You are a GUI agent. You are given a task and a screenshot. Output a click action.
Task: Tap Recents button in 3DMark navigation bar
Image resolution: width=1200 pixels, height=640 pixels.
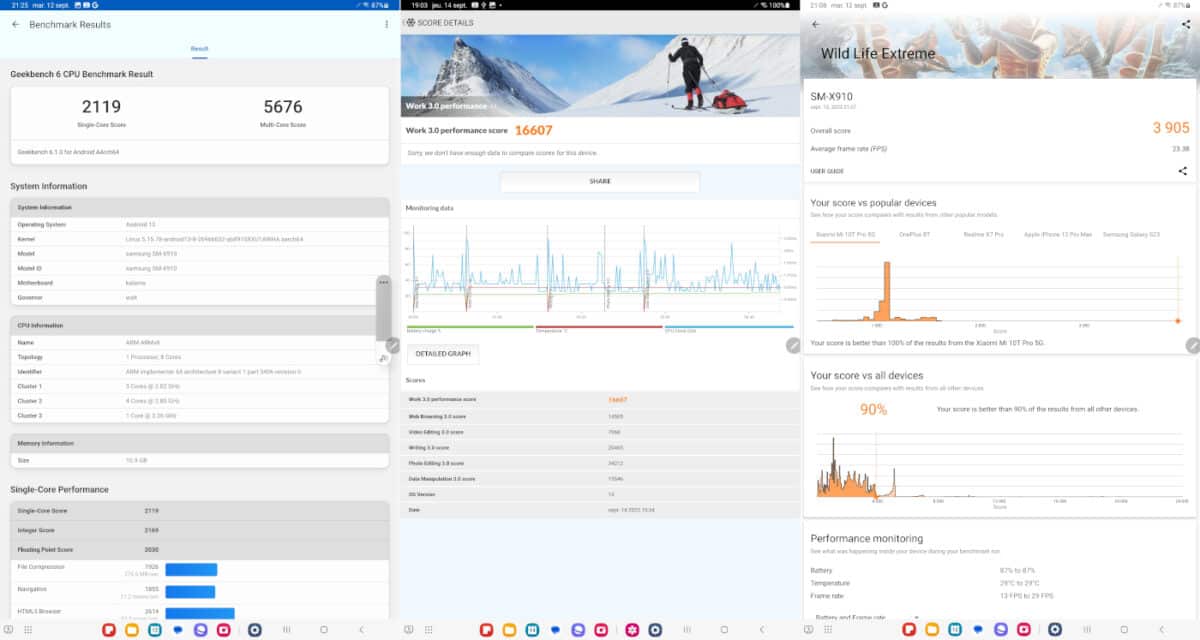(x=1086, y=630)
